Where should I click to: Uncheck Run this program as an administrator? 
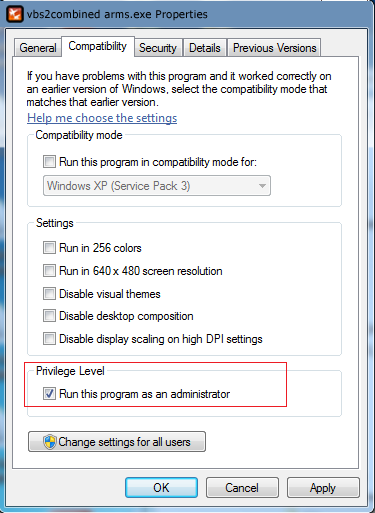[49, 394]
